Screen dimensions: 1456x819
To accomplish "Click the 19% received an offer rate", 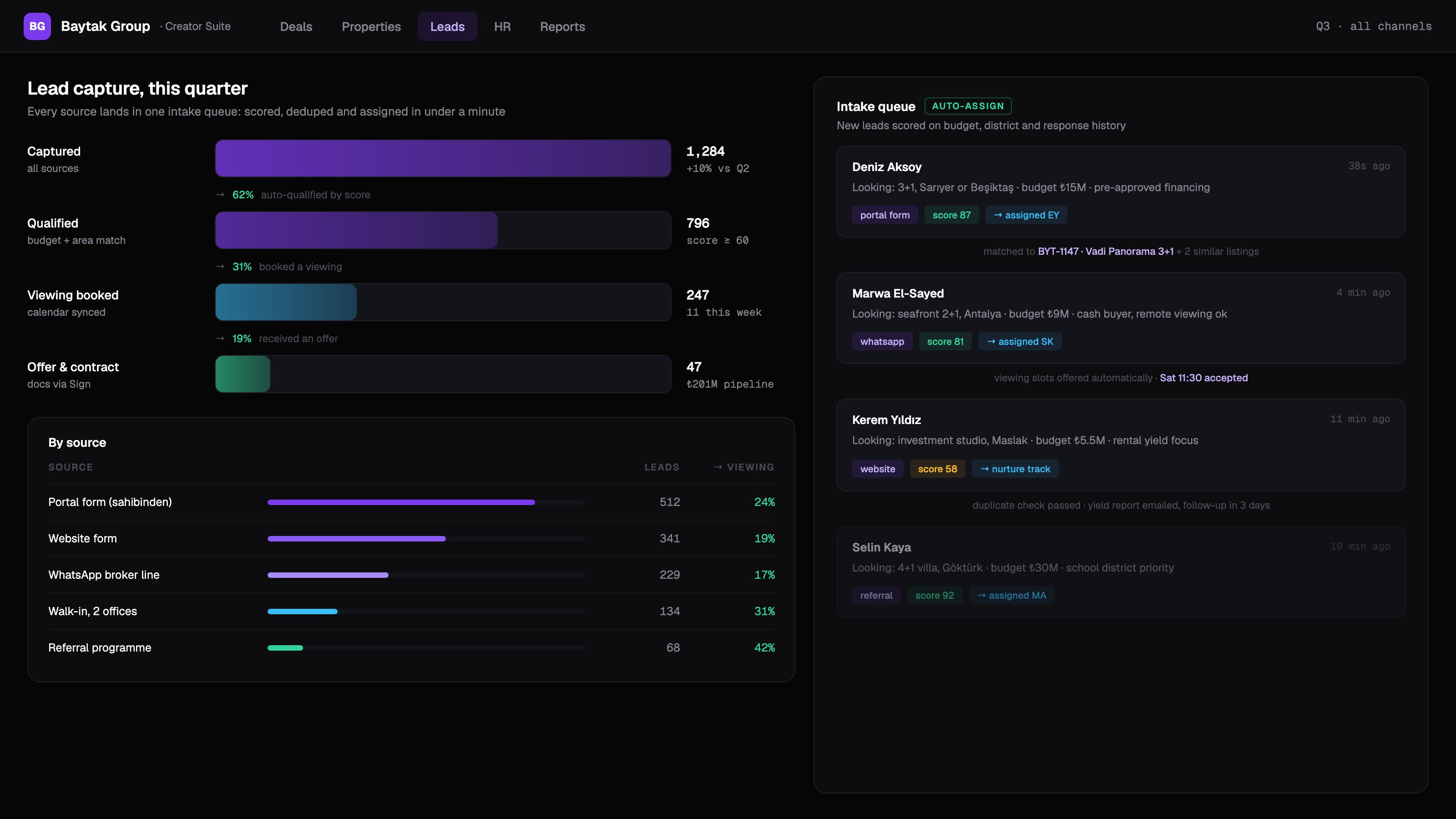I will 242,338.
